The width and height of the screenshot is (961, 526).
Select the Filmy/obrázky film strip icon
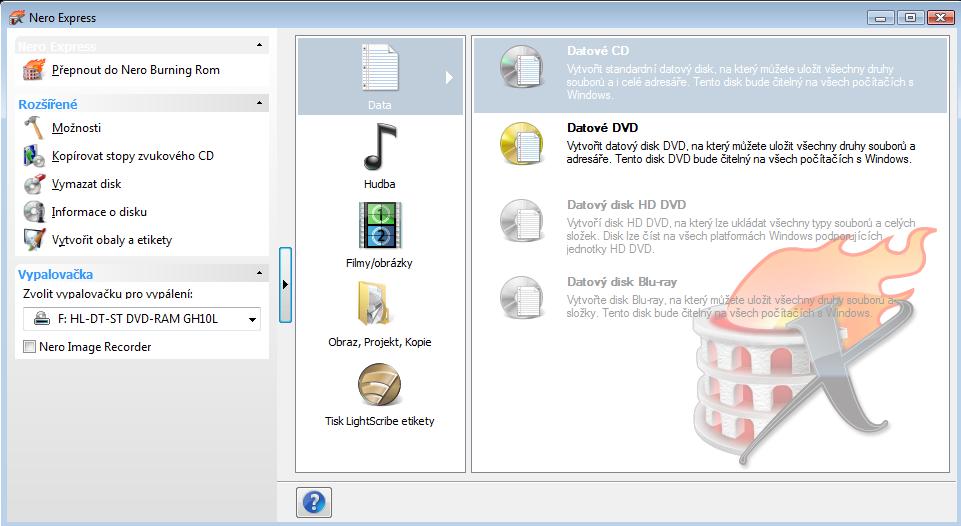[379, 225]
